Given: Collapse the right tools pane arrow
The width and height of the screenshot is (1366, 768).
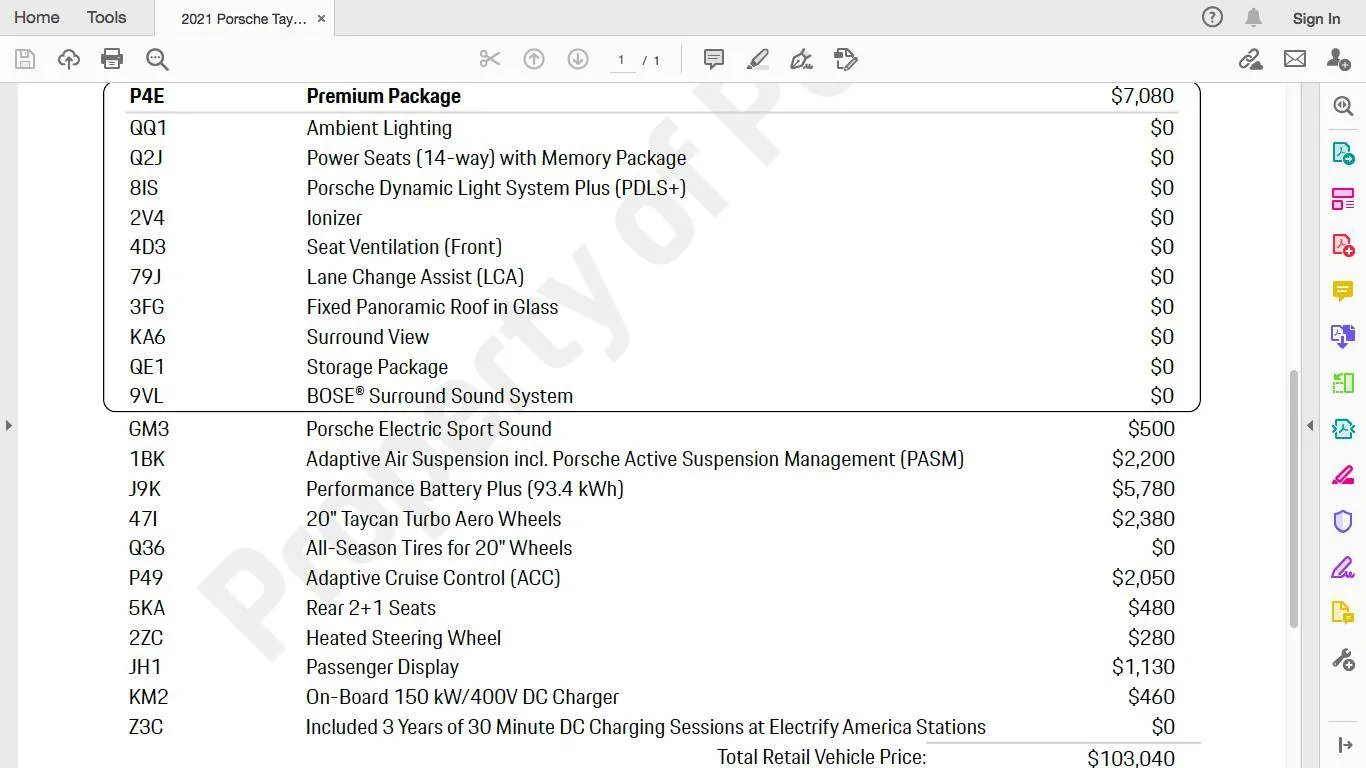Looking at the screenshot, I should (x=1310, y=425).
